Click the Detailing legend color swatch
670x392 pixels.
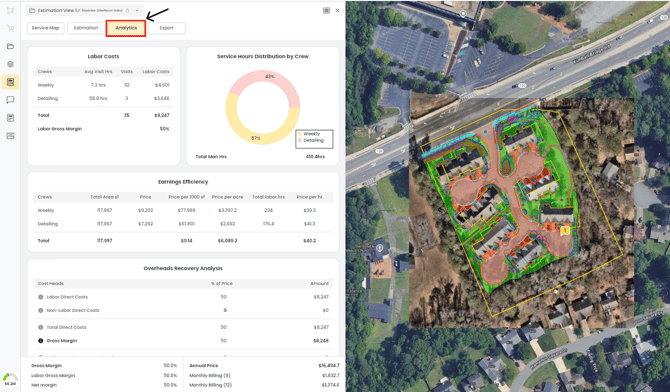pos(300,140)
